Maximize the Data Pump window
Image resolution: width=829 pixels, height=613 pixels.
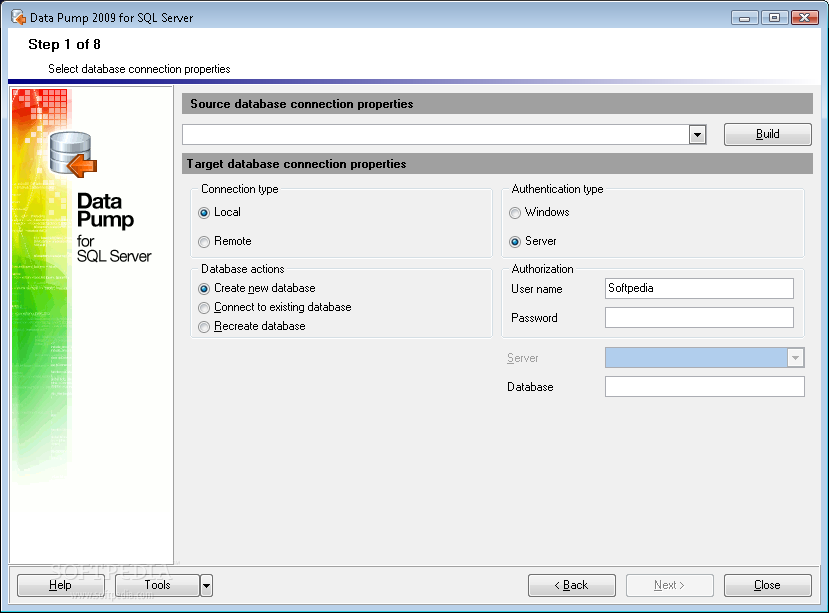[775, 17]
